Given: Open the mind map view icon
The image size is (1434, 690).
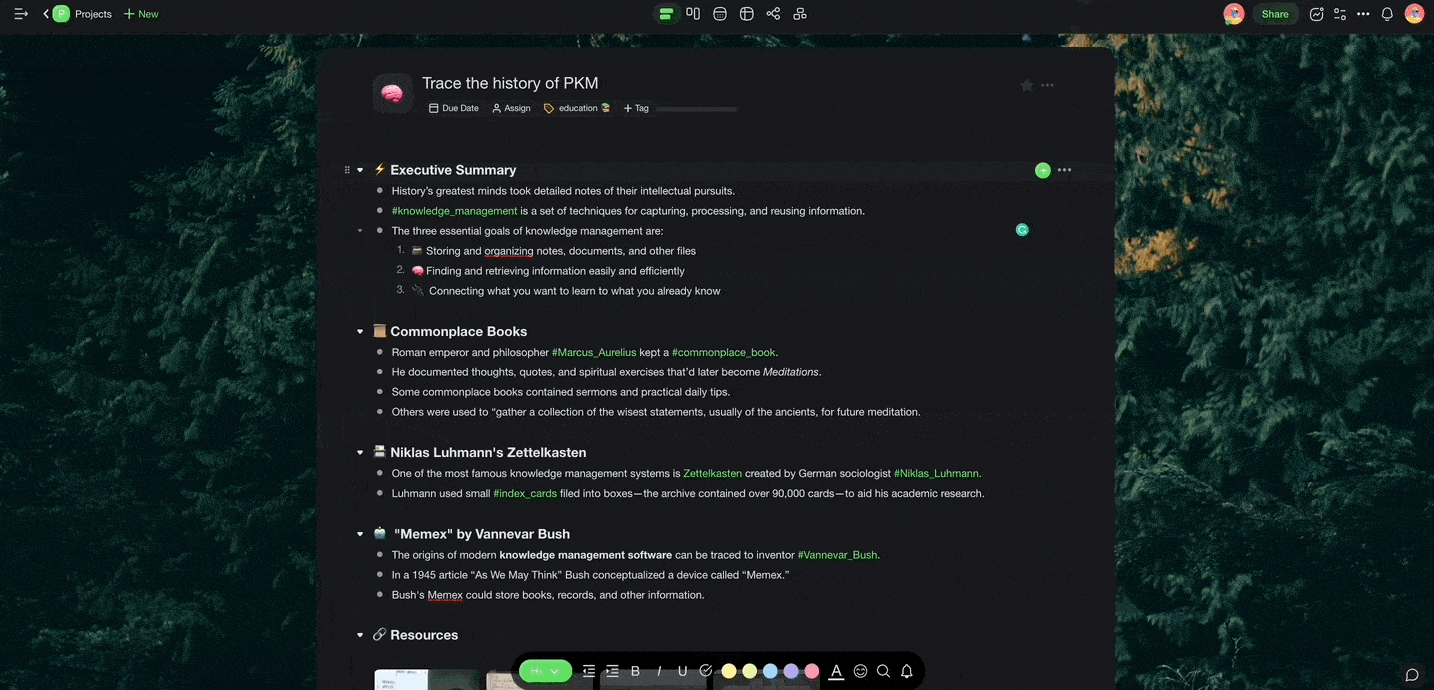Looking at the screenshot, I should (799, 13).
